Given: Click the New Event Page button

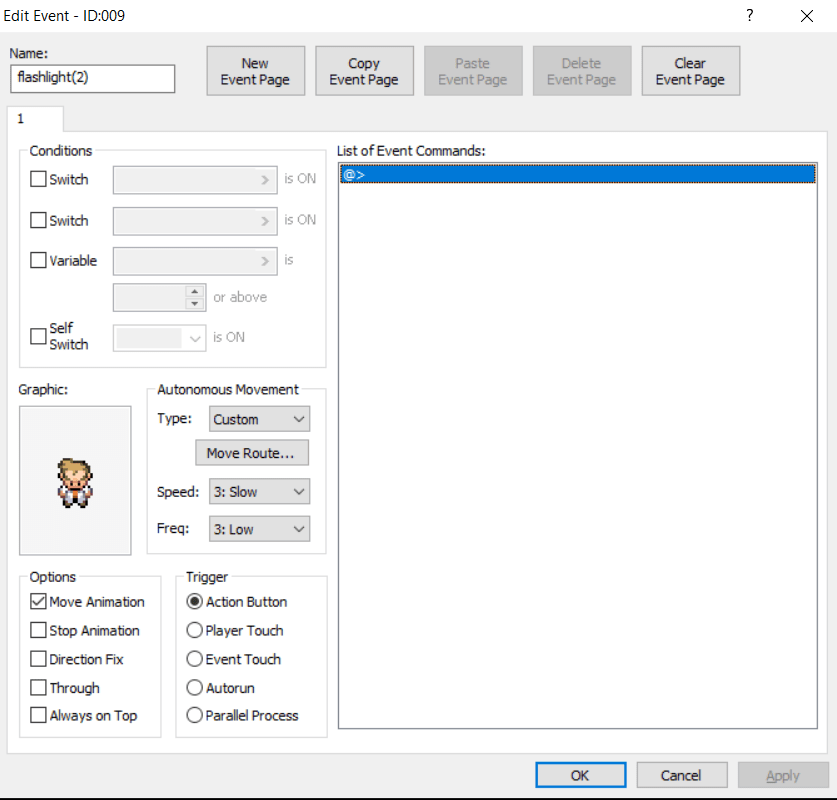Looking at the screenshot, I should coord(255,71).
